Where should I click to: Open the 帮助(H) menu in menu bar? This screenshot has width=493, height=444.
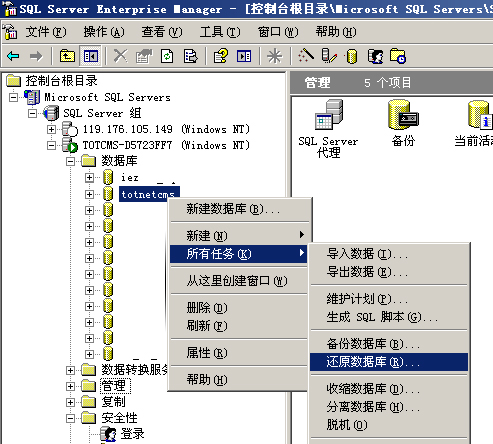[x=336, y=32]
